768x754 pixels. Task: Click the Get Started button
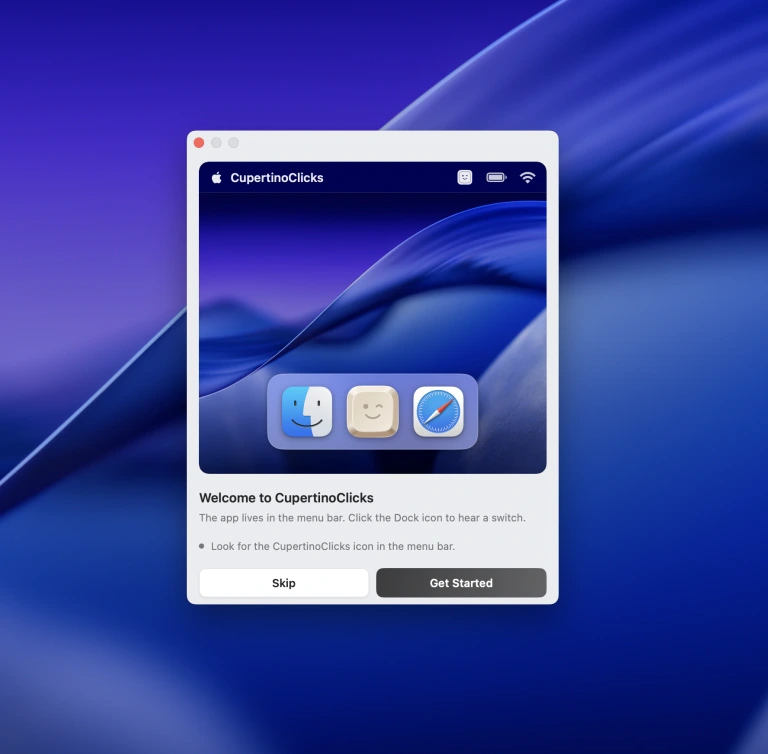tap(461, 583)
